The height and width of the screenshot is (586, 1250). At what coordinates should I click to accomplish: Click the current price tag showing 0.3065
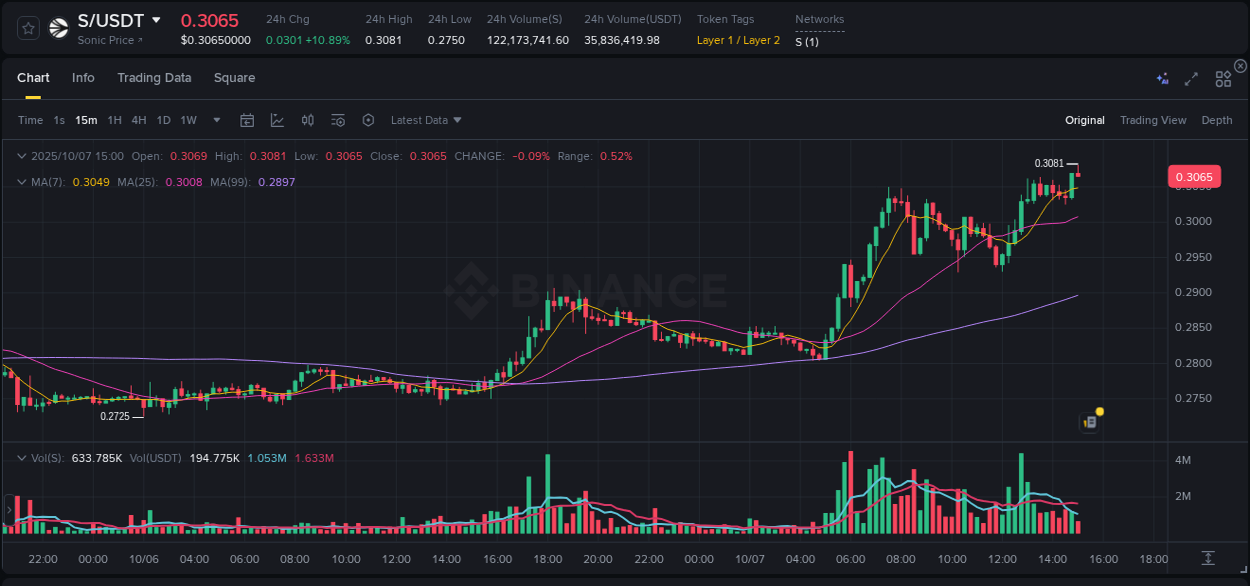click(1196, 176)
